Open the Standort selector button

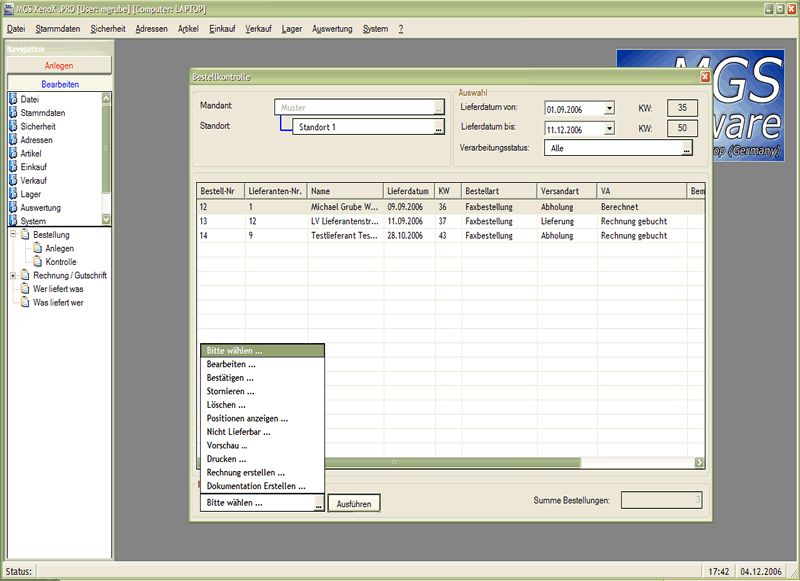(439, 128)
